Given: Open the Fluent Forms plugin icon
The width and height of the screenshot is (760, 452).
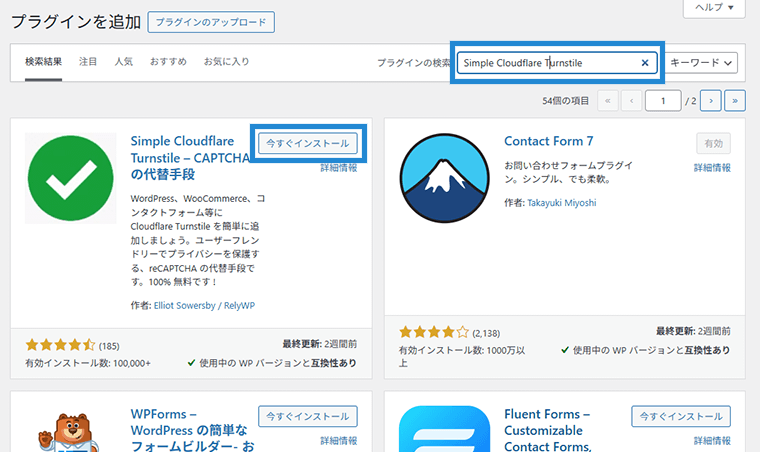Looking at the screenshot, I should pyautogui.click(x=444, y=429).
